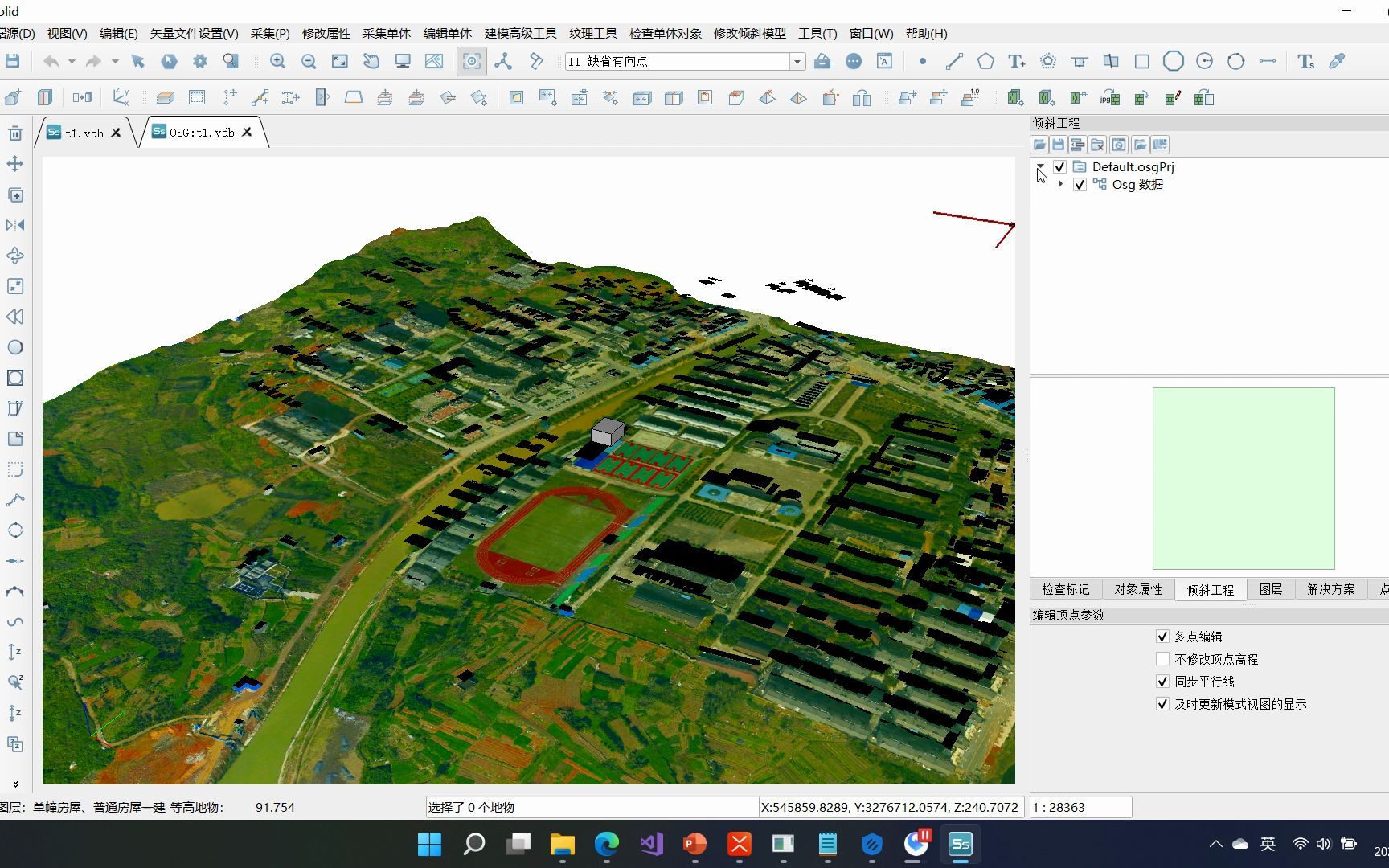This screenshot has height=868, width=1389.
Task: Switch to the t1.vdb document tab
Action: point(84,133)
